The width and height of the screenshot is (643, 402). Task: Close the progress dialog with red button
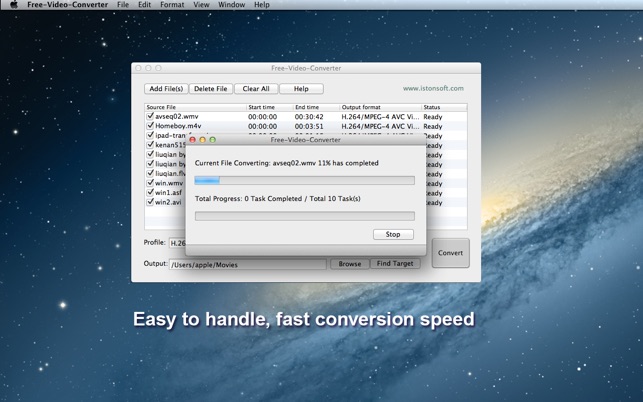192,140
